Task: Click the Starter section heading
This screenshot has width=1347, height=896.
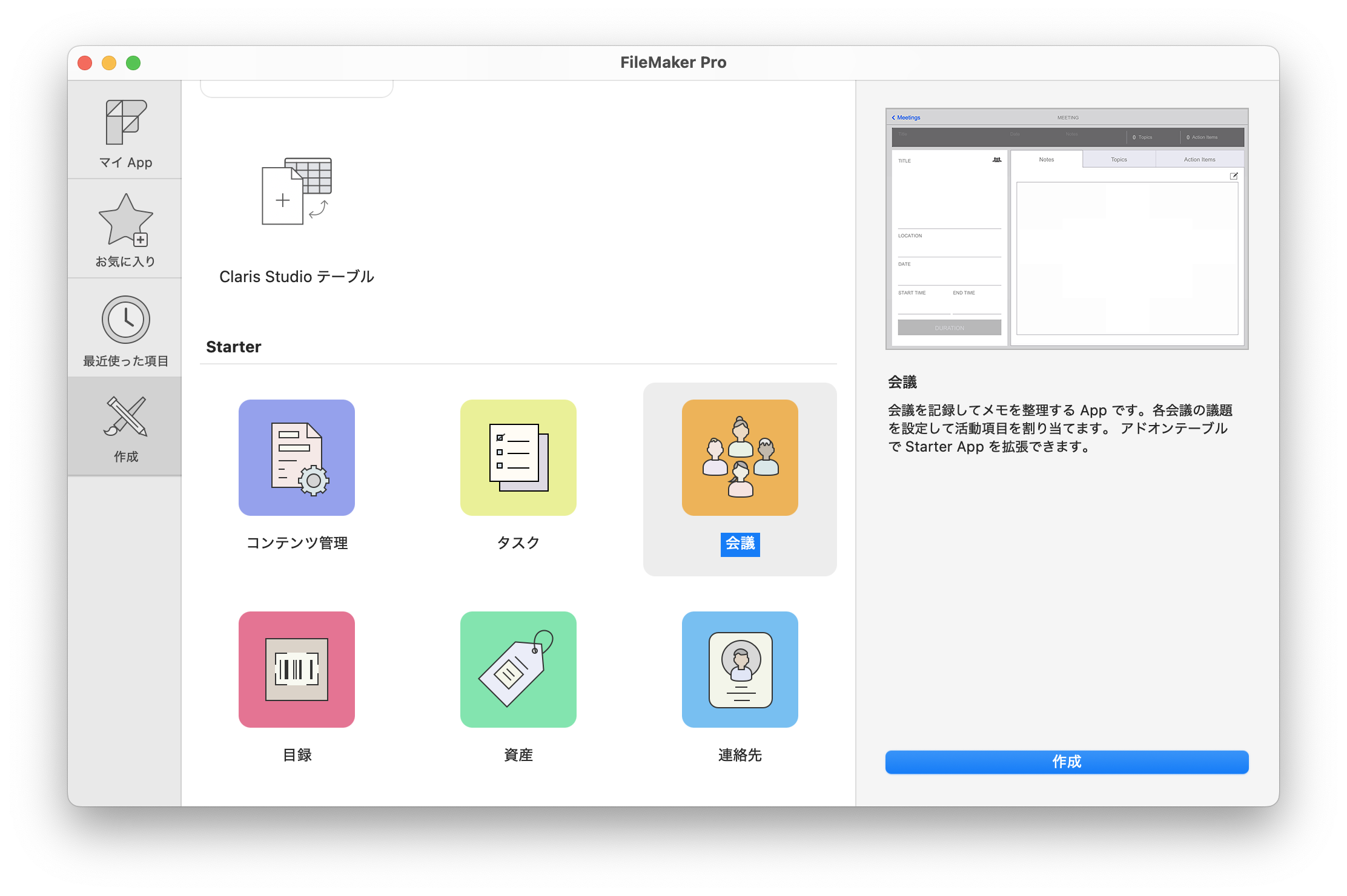Action: pos(233,346)
